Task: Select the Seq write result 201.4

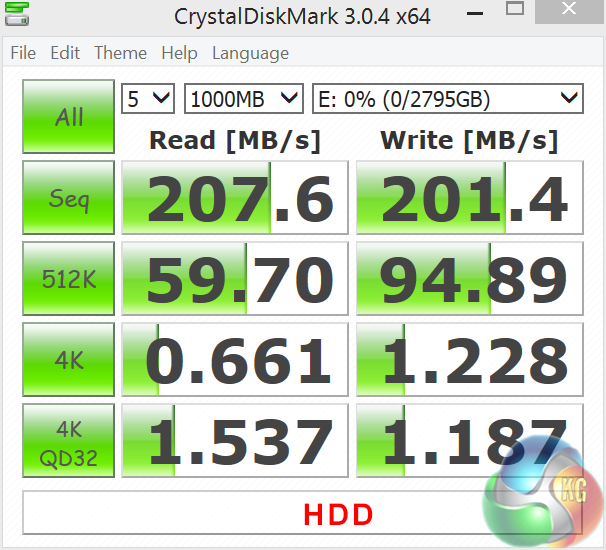Action: click(x=470, y=198)
